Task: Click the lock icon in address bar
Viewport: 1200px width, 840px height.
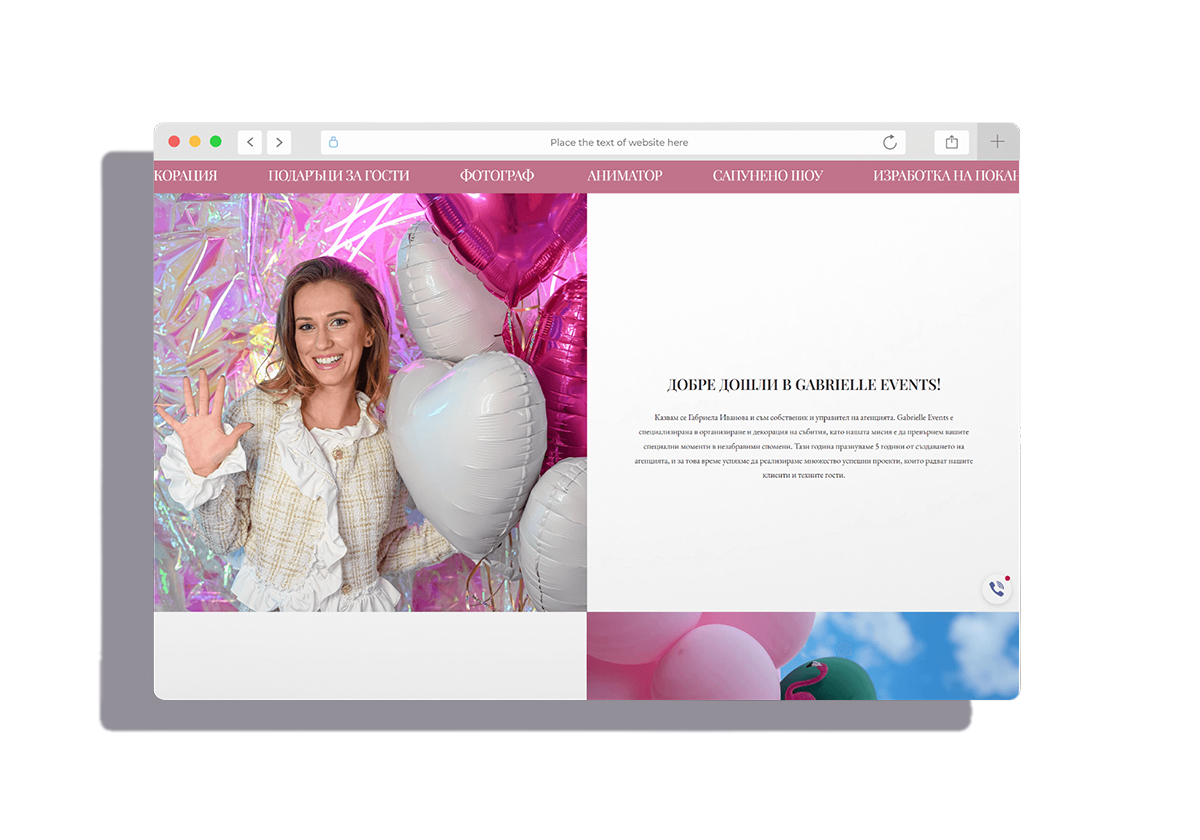Action: tap(334, 142)
